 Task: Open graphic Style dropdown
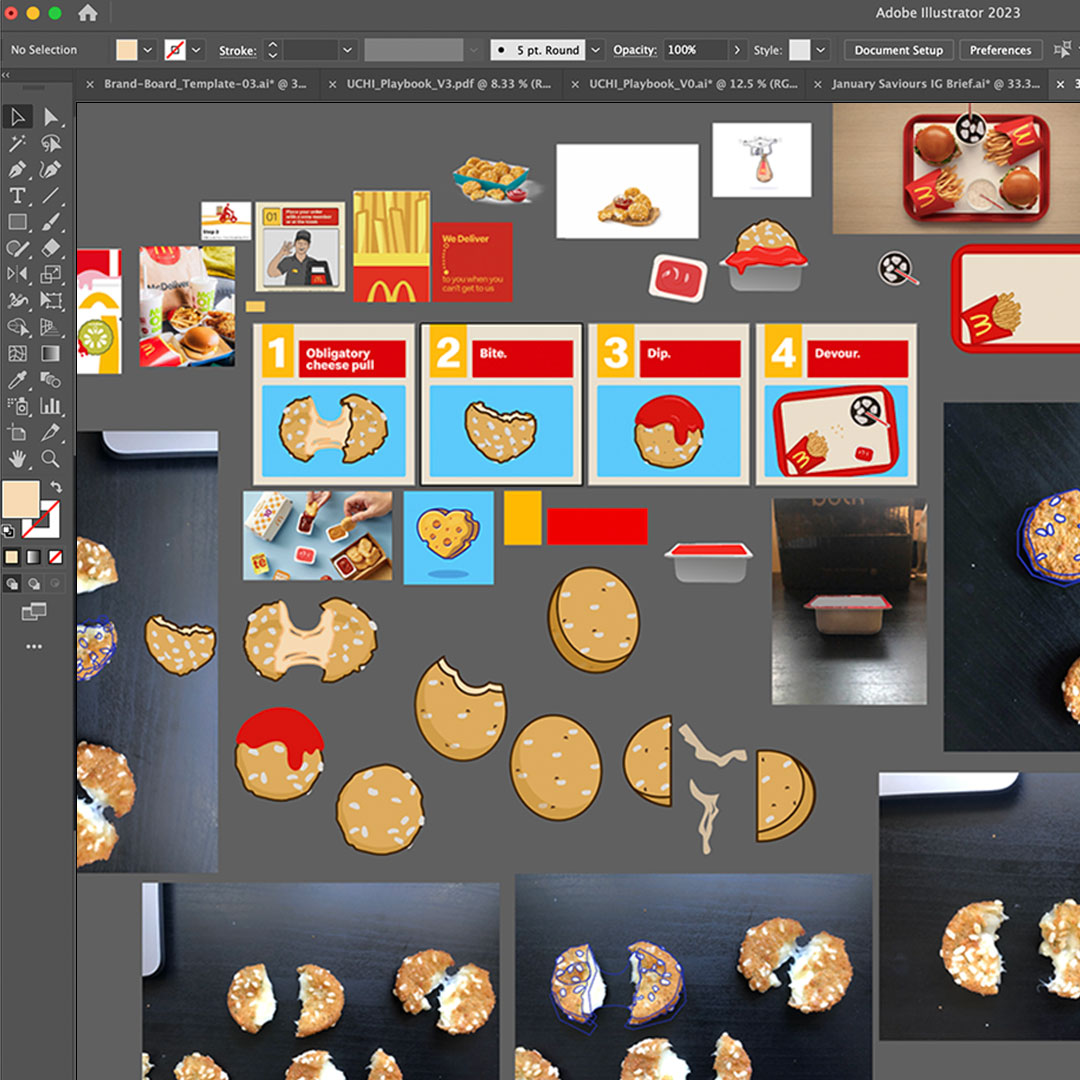point(820,50)
